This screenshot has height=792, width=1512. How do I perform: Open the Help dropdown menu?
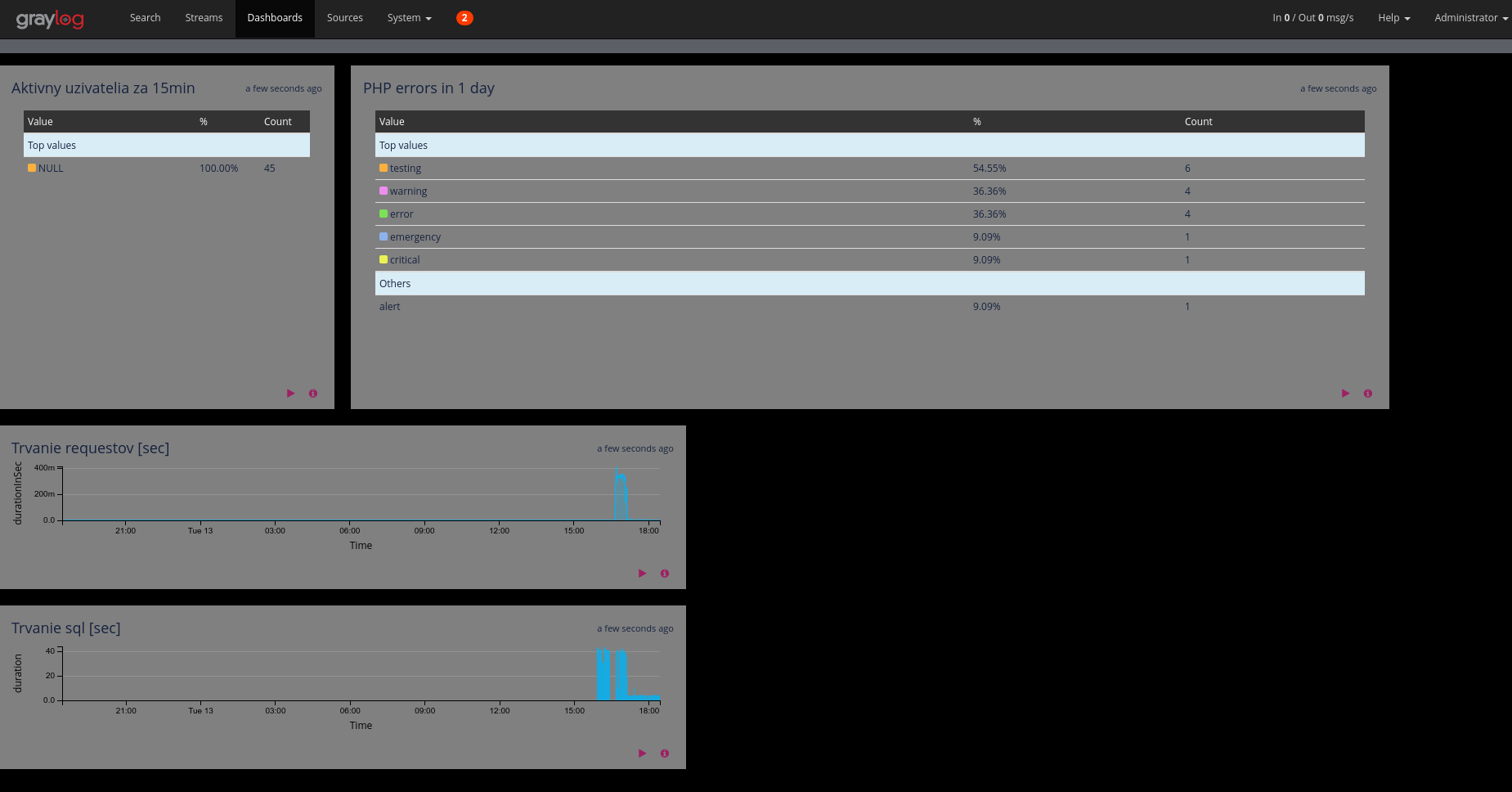click(1393, 17)
